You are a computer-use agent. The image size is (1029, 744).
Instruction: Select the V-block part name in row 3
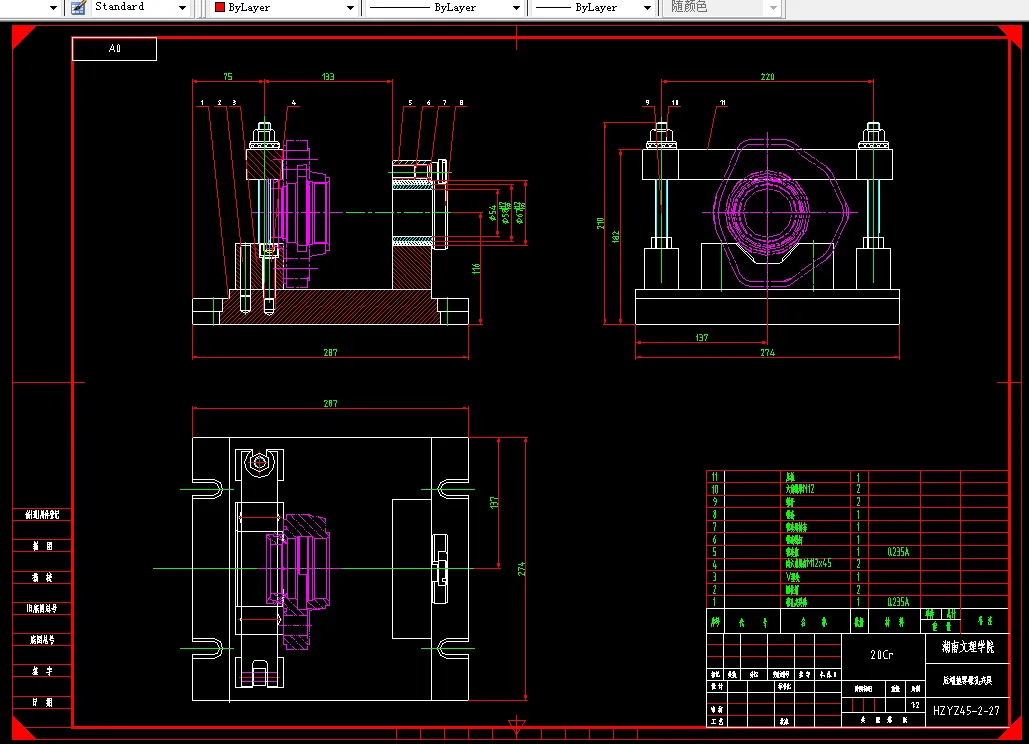(793, 577)
